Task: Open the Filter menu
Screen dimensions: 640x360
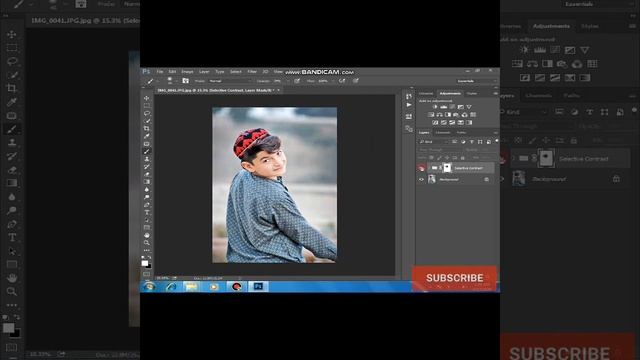Action: [252, 71]
